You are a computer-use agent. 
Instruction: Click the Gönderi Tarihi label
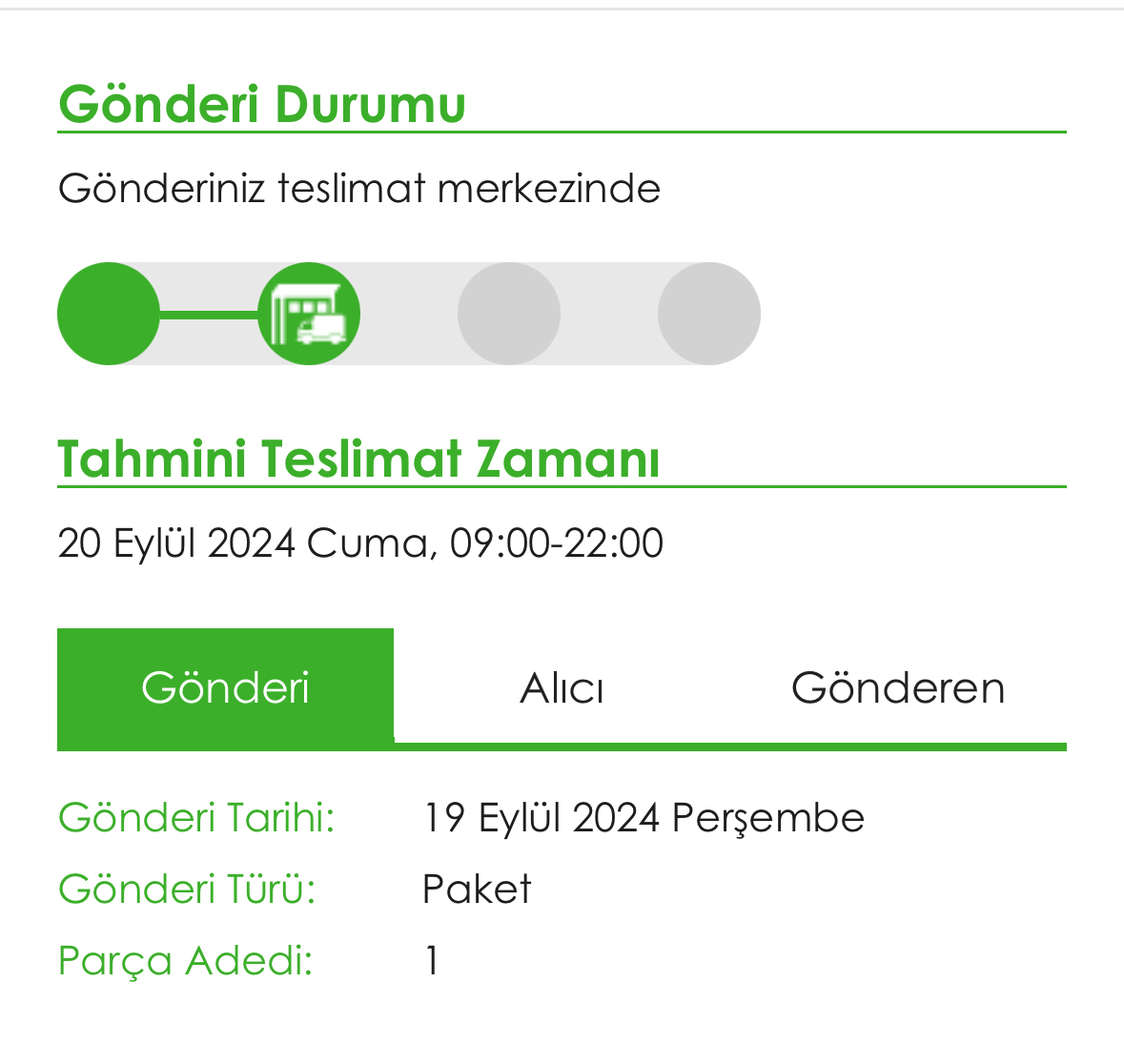pos(196,817)
